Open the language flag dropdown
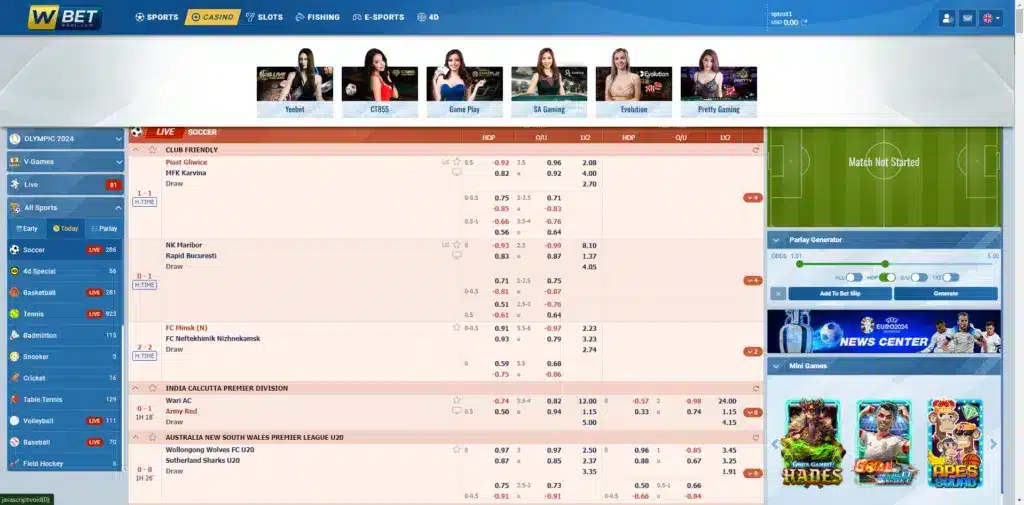This screenshot has height=505, width=1024. tap(989, 18)
